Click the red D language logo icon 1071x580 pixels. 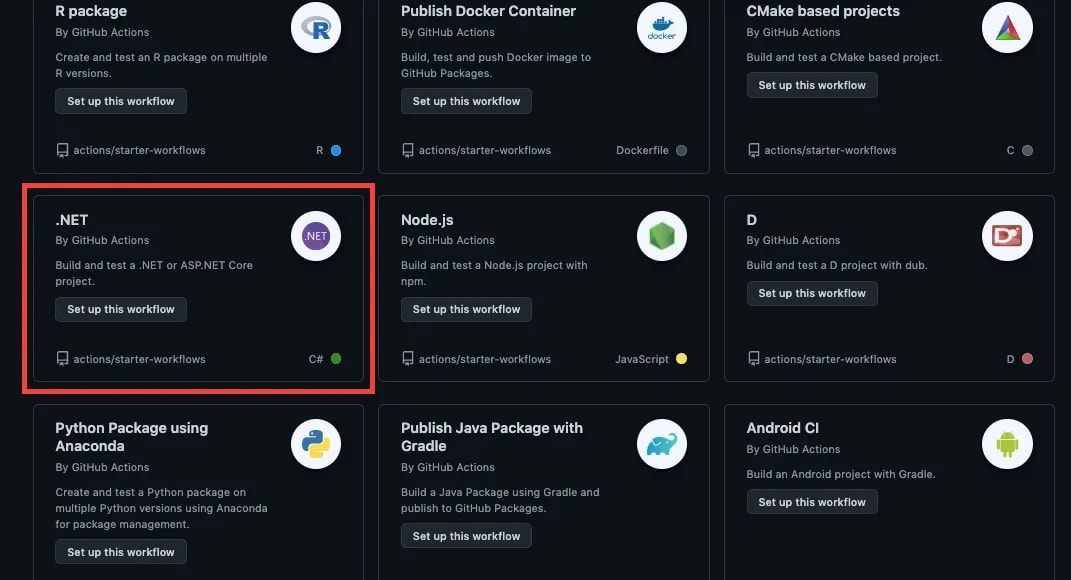[1007, 236]
